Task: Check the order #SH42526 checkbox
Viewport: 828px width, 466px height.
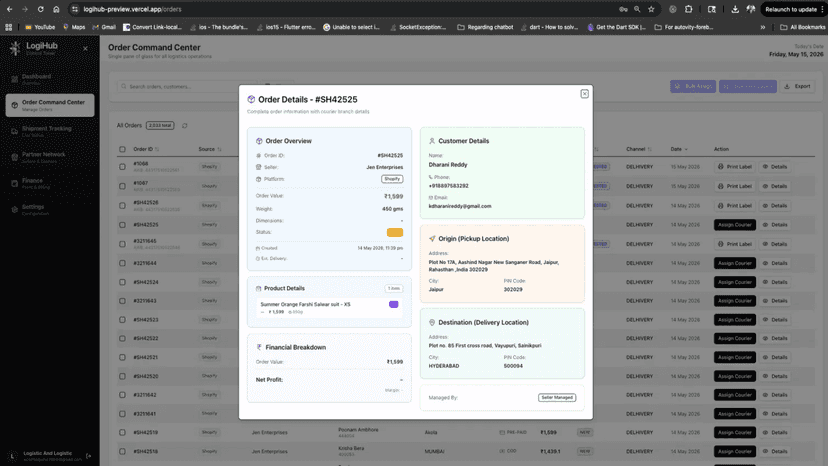Action: tap(123, 206)
